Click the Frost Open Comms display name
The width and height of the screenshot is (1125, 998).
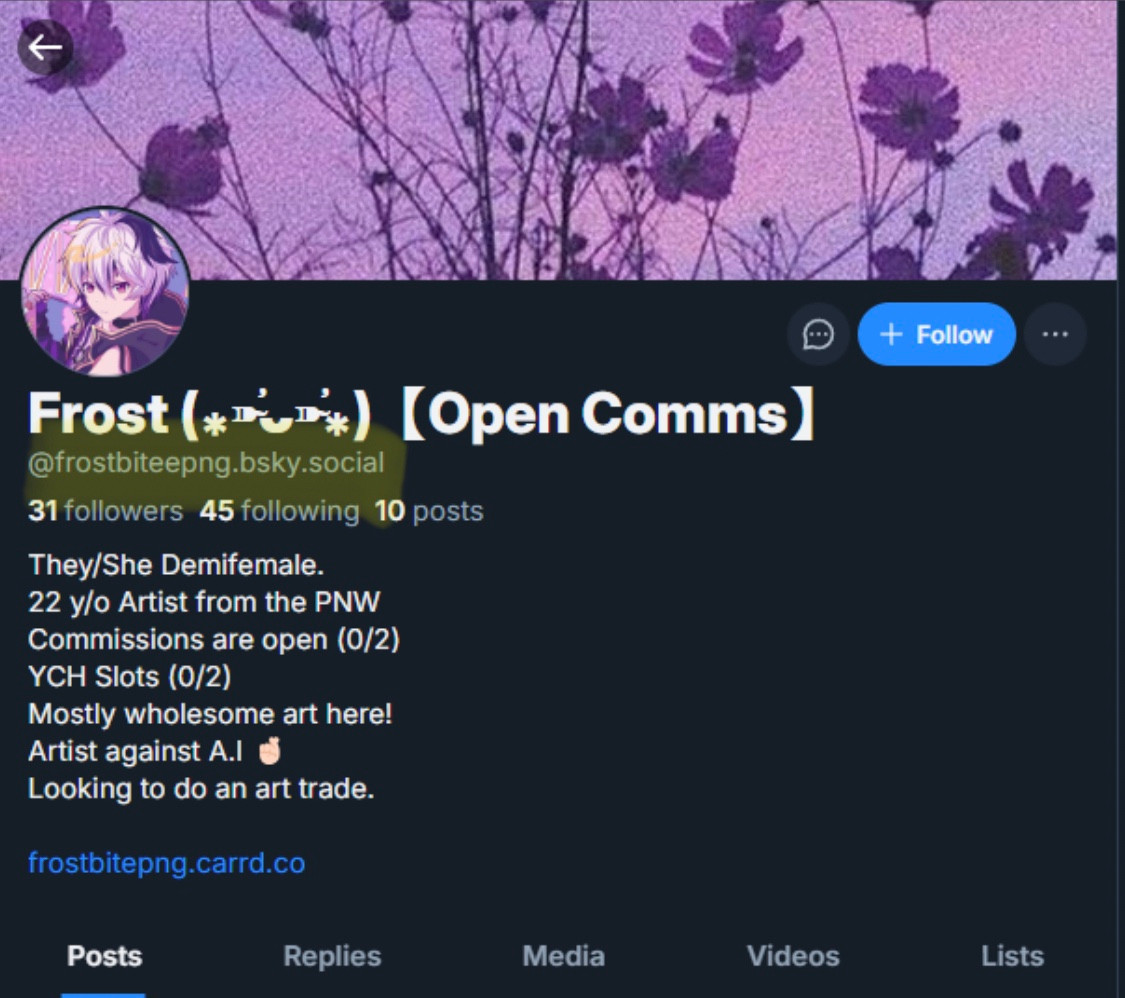421,414
